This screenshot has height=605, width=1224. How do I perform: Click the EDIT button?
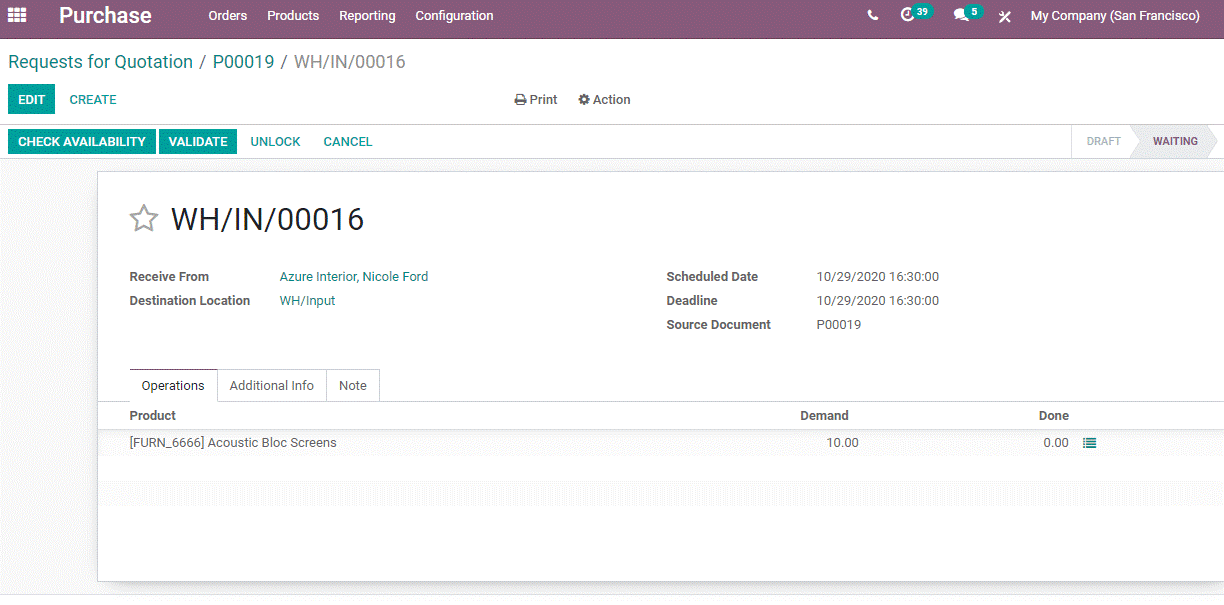point(32,100)
